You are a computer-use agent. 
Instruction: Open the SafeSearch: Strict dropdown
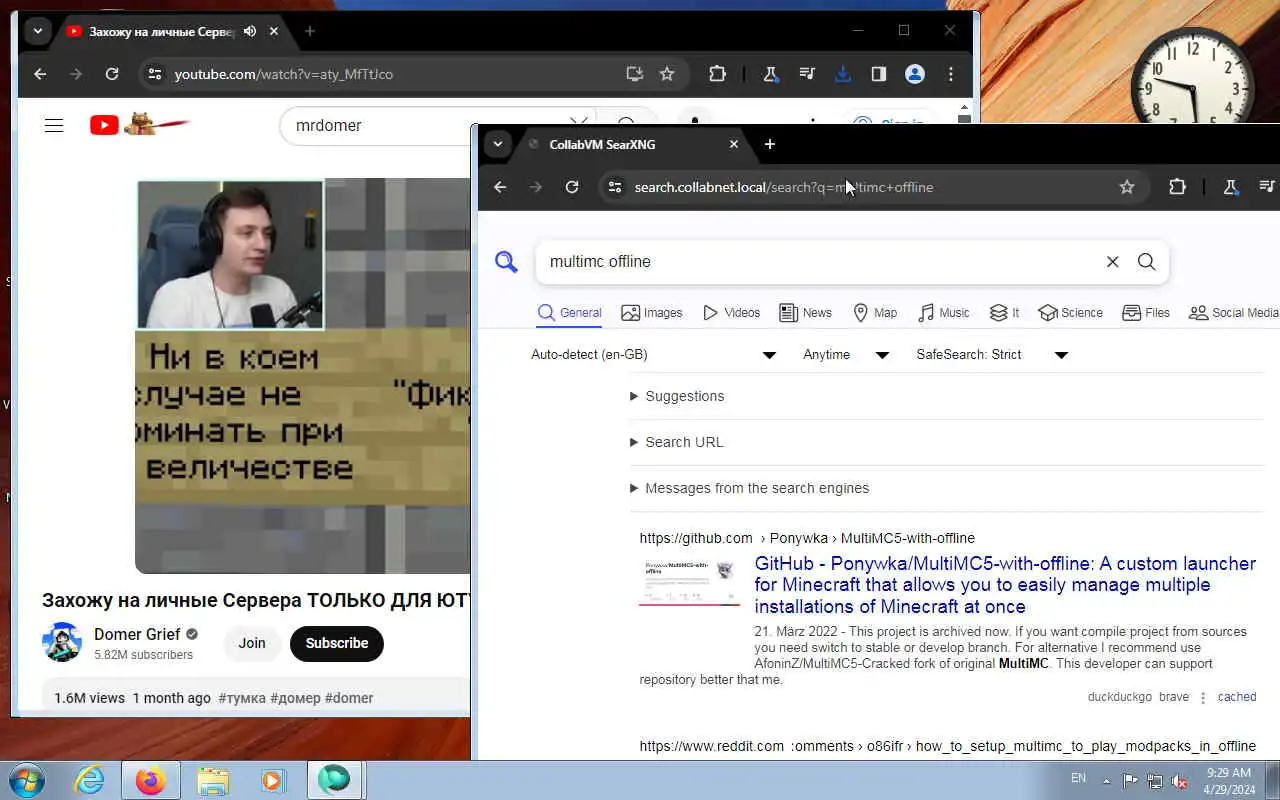coord(992,355)
